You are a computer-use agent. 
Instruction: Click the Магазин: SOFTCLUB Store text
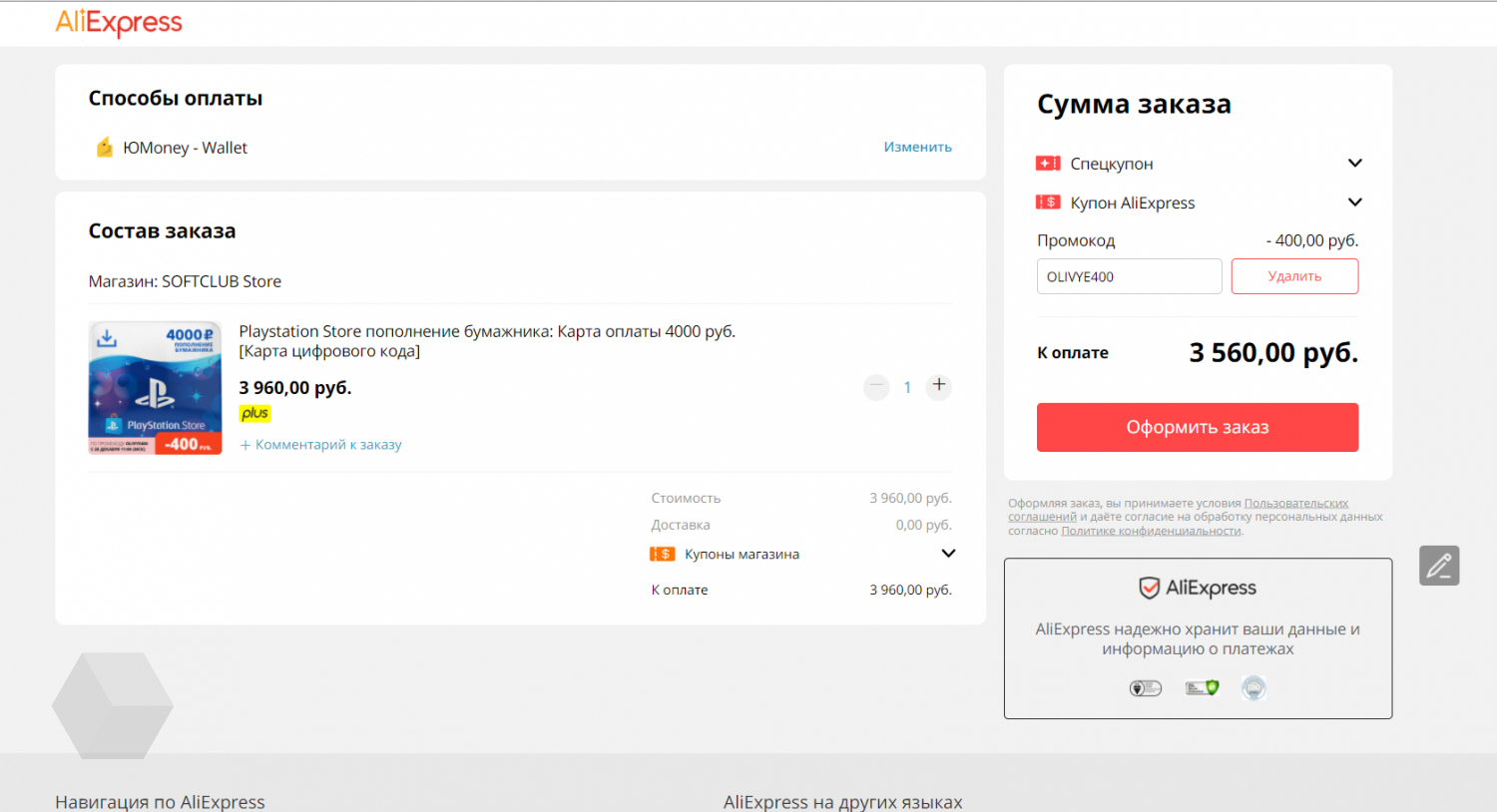pyautogui.click(x=185, y=281)
